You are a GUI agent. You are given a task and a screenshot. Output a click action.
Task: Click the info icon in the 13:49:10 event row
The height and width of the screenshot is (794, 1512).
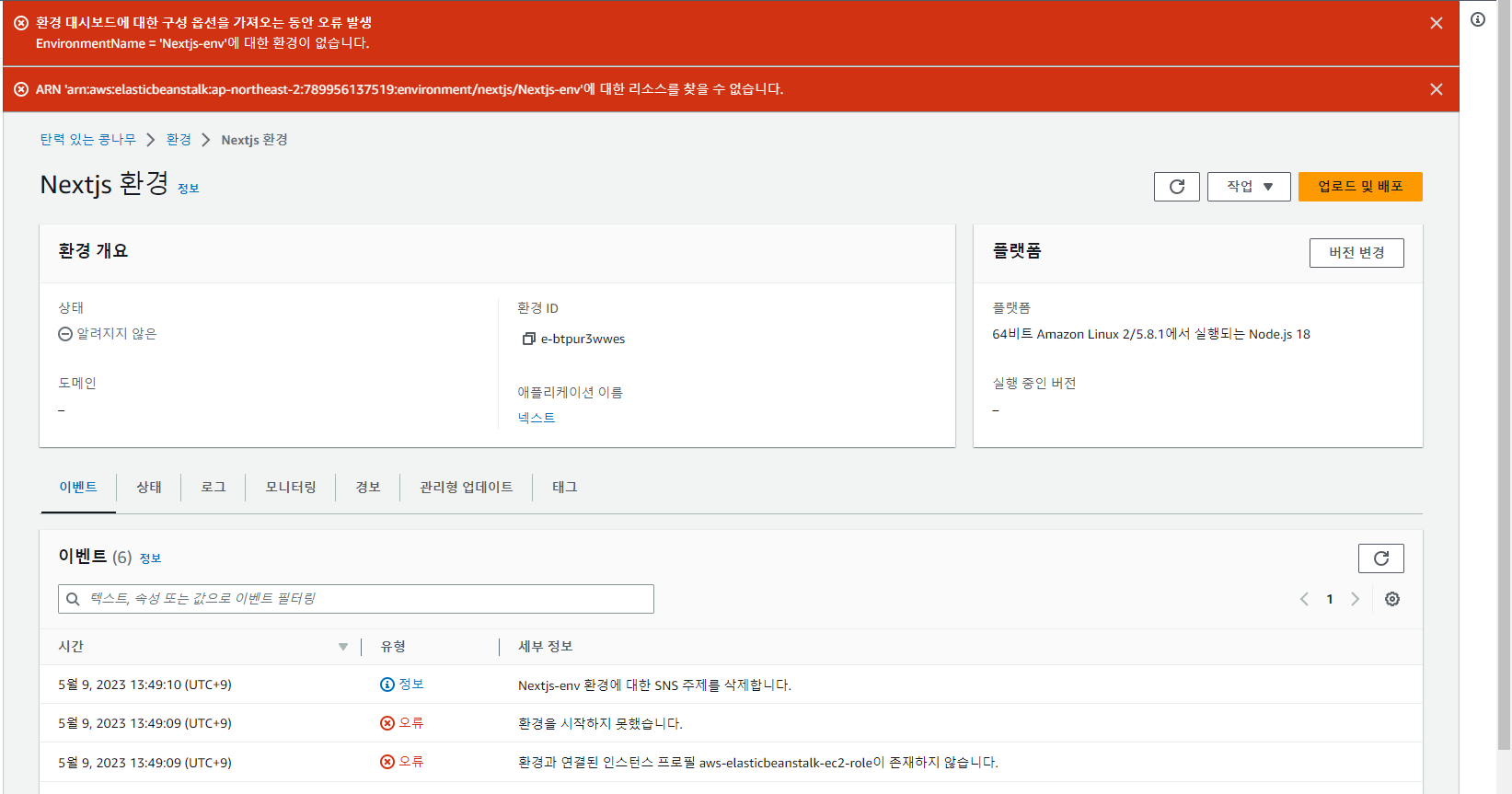coord(387,685)
